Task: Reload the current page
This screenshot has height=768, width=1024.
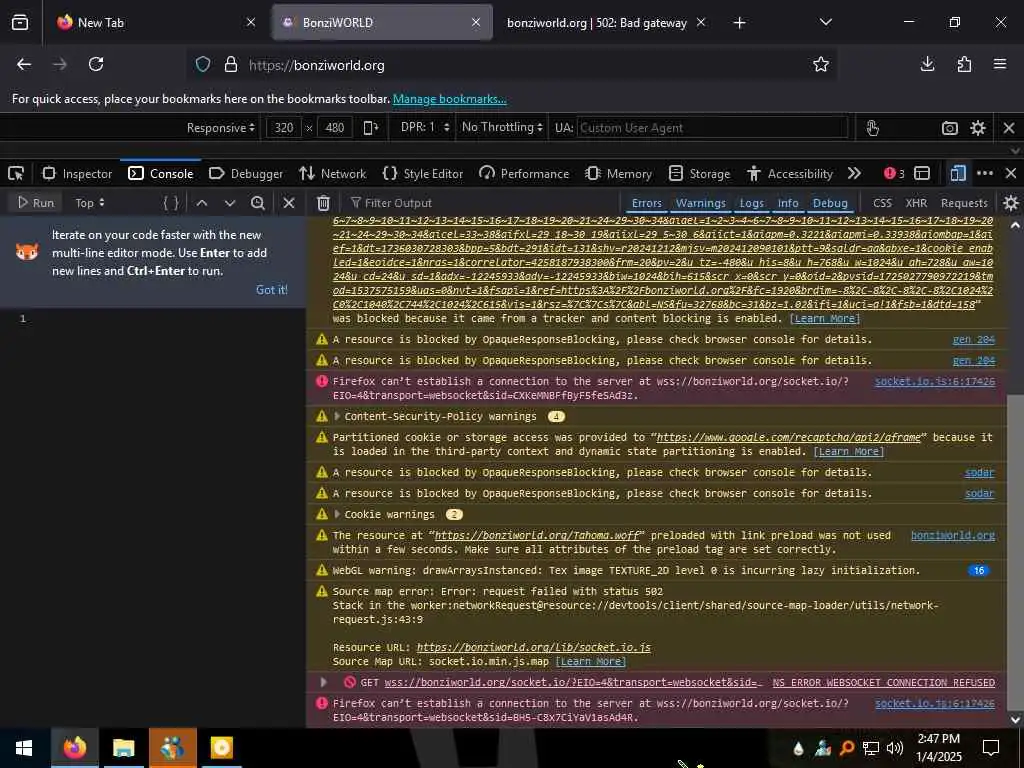Action: [96, 64]
